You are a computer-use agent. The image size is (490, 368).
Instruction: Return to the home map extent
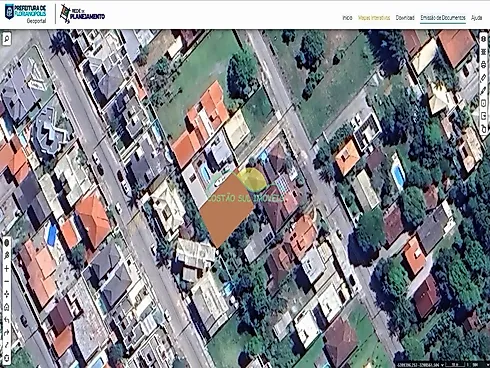pyautogui.click(x=7, y=307)
